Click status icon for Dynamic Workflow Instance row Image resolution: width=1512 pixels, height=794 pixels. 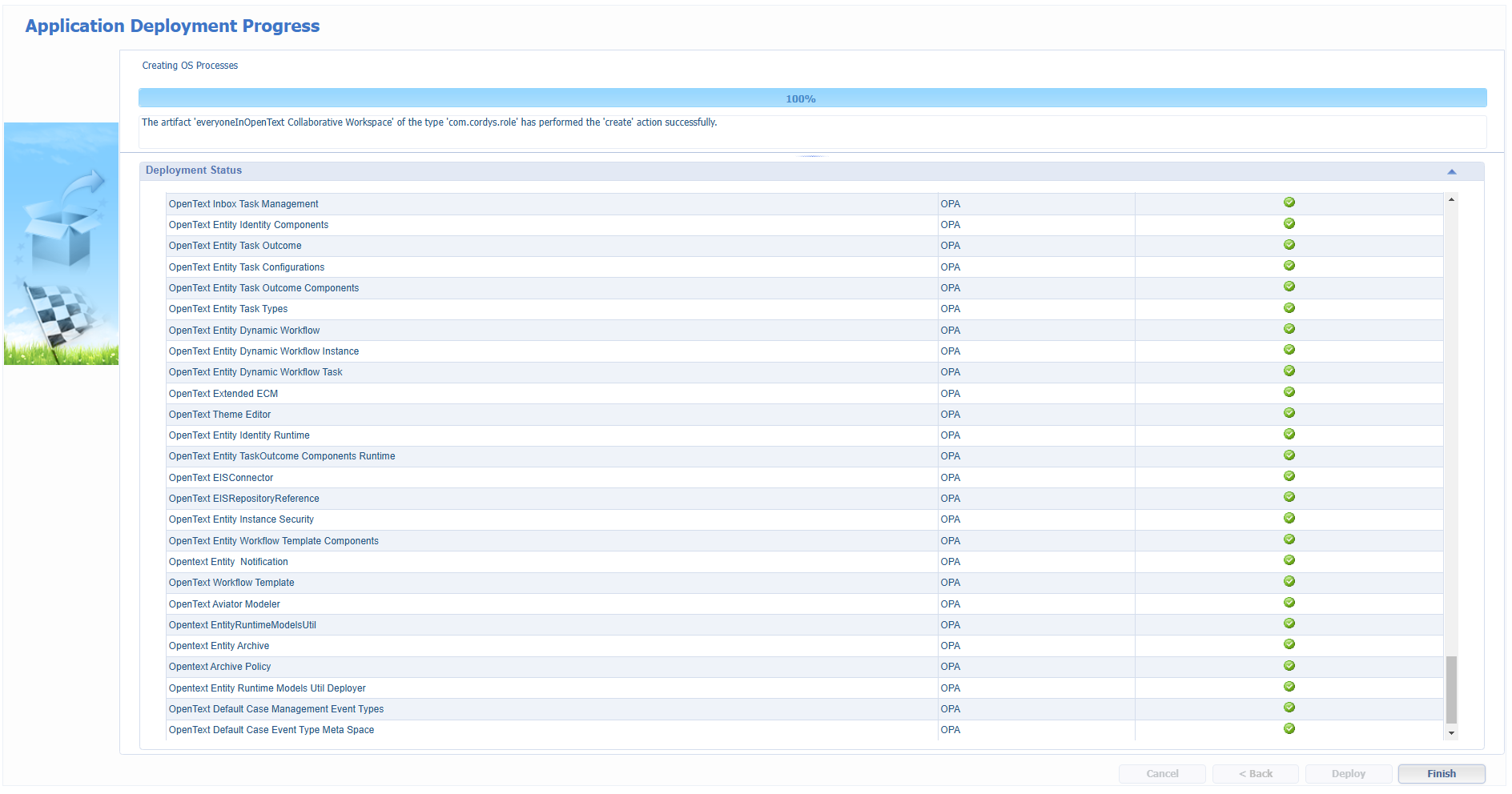pyautogui.click(x=1289, y=350)
